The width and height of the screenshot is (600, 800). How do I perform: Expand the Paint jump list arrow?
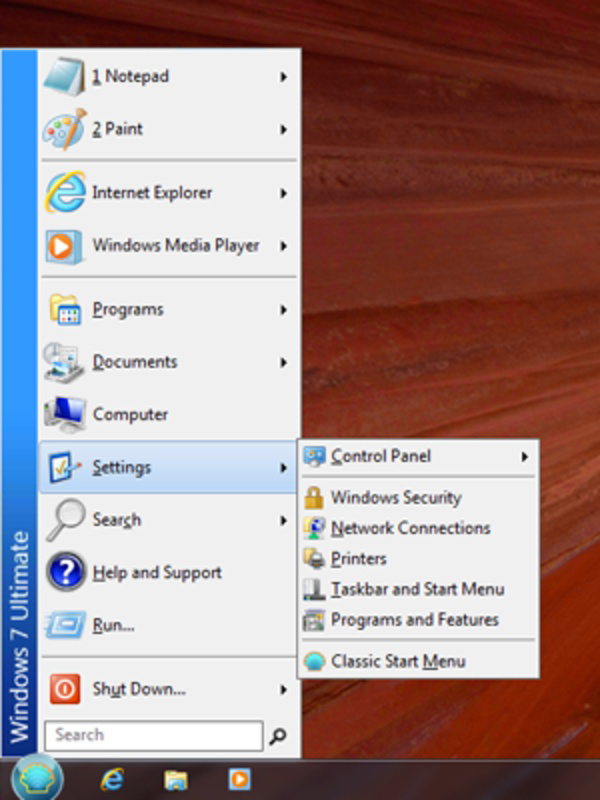click(283, 130)
